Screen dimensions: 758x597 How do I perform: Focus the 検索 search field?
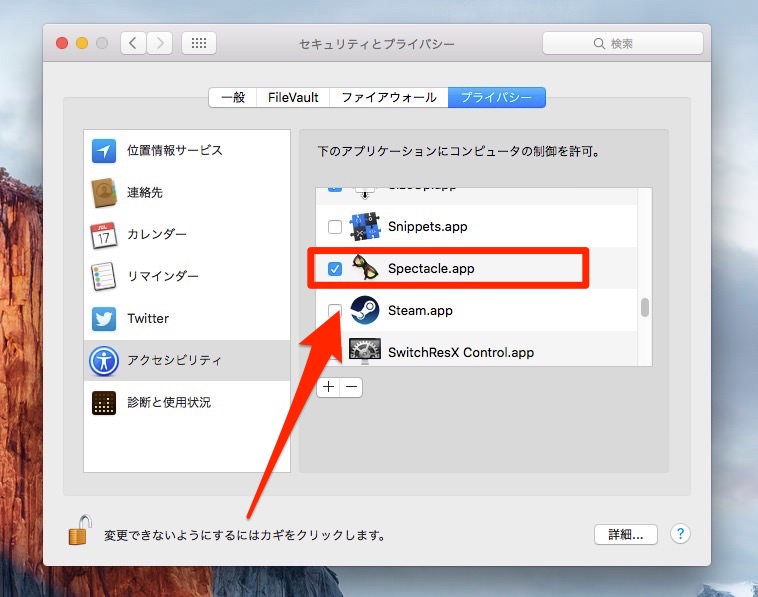623,44
